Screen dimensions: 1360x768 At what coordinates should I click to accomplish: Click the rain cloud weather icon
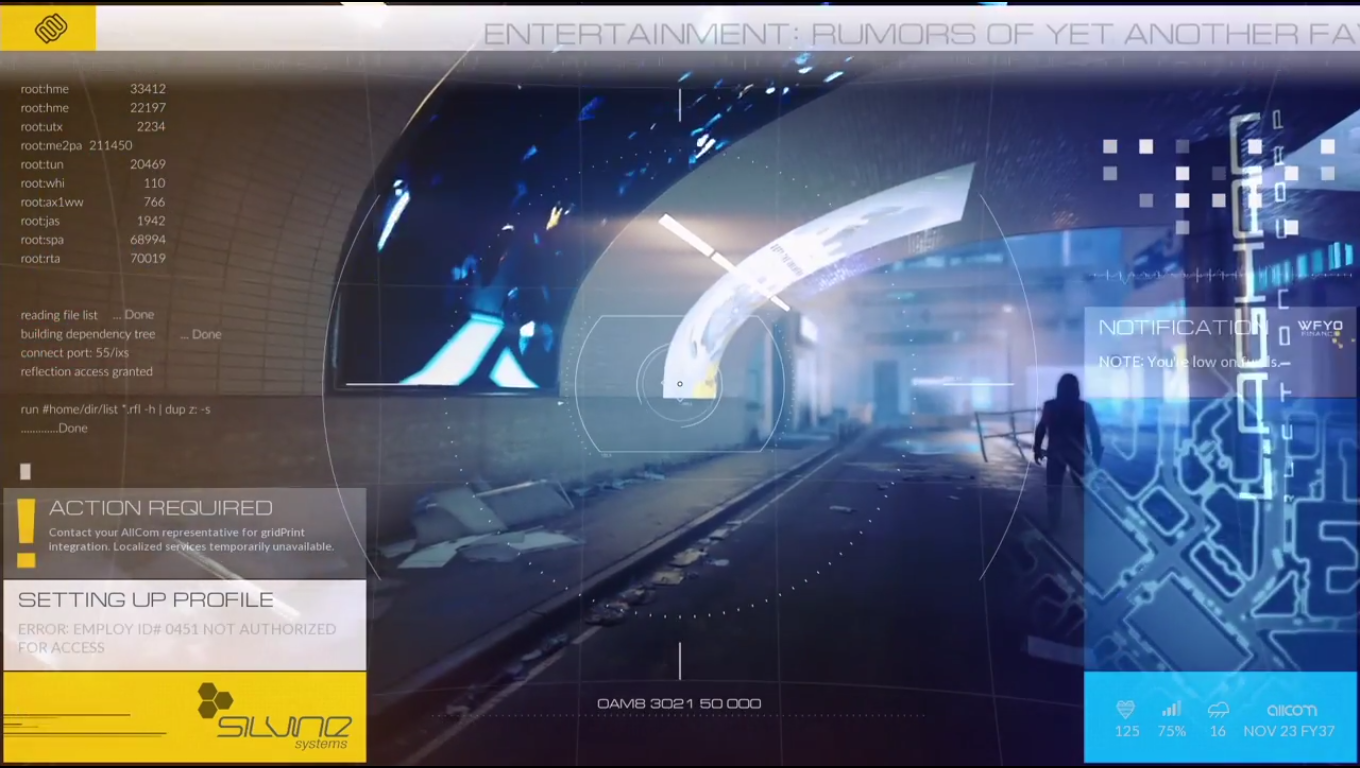pyautogui.click(x=1218, y=709)
